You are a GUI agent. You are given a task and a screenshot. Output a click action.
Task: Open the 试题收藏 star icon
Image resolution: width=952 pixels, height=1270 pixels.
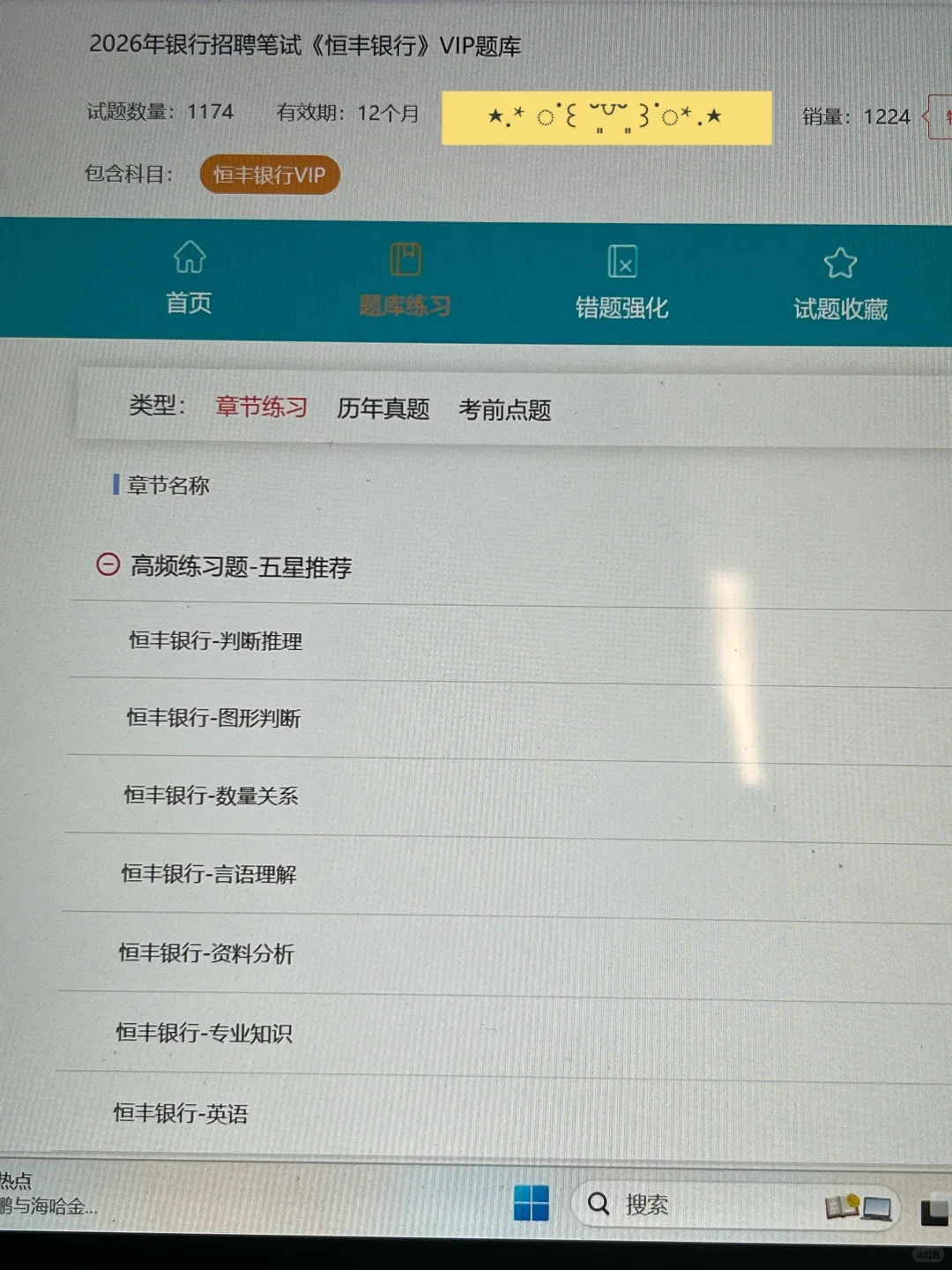pyautogui.click(x=840, y=263)
